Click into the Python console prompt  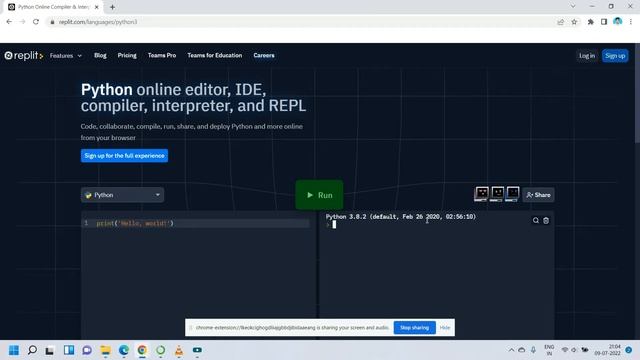(334, 224)
